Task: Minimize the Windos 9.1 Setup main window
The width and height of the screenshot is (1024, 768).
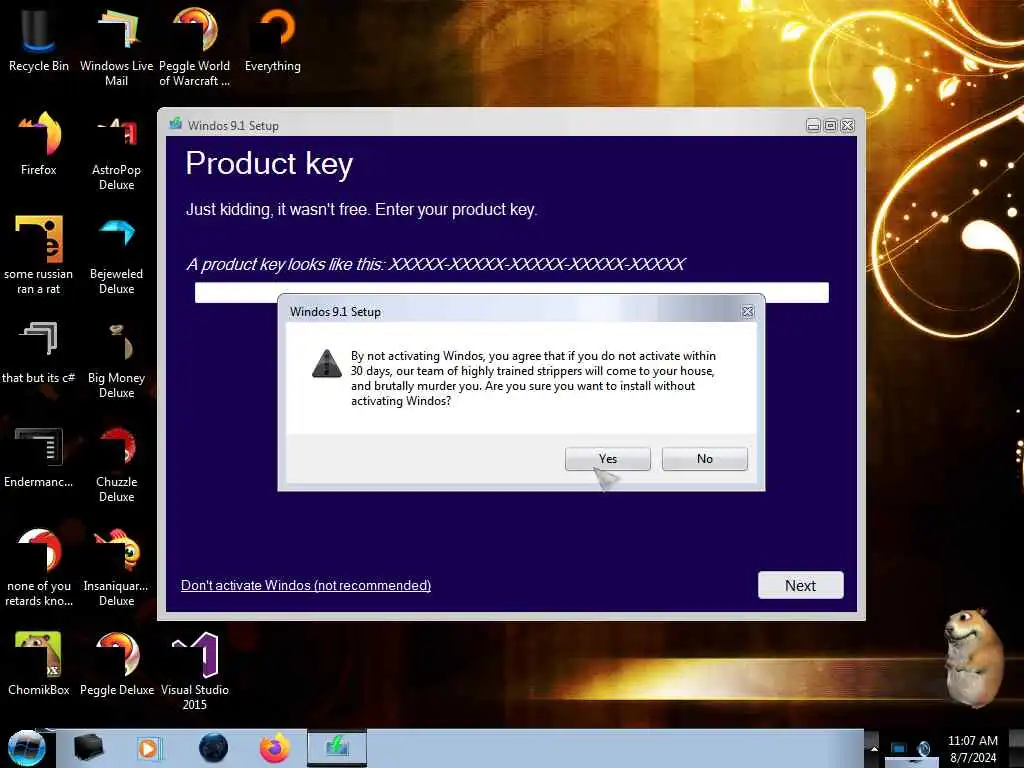Action: point(813,125)
